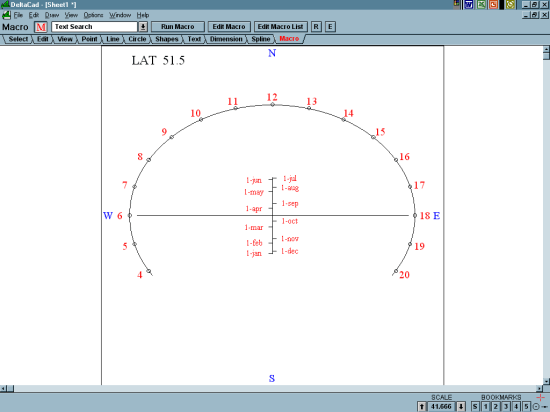
Task: Click the Text Search macro name field
Action: click(94, 27)
